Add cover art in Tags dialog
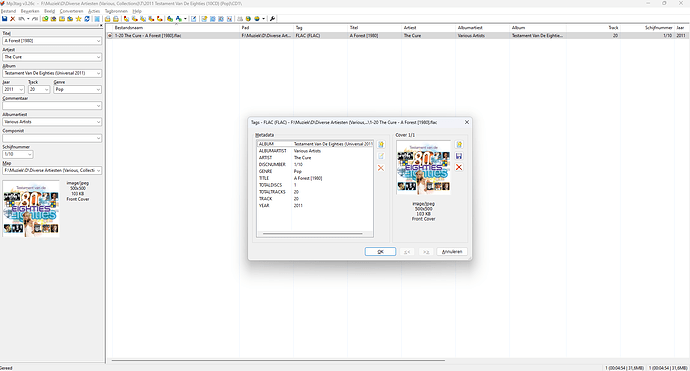Image resolution: width=690 pixels, height=371 pixels. [x=459, y=144]
